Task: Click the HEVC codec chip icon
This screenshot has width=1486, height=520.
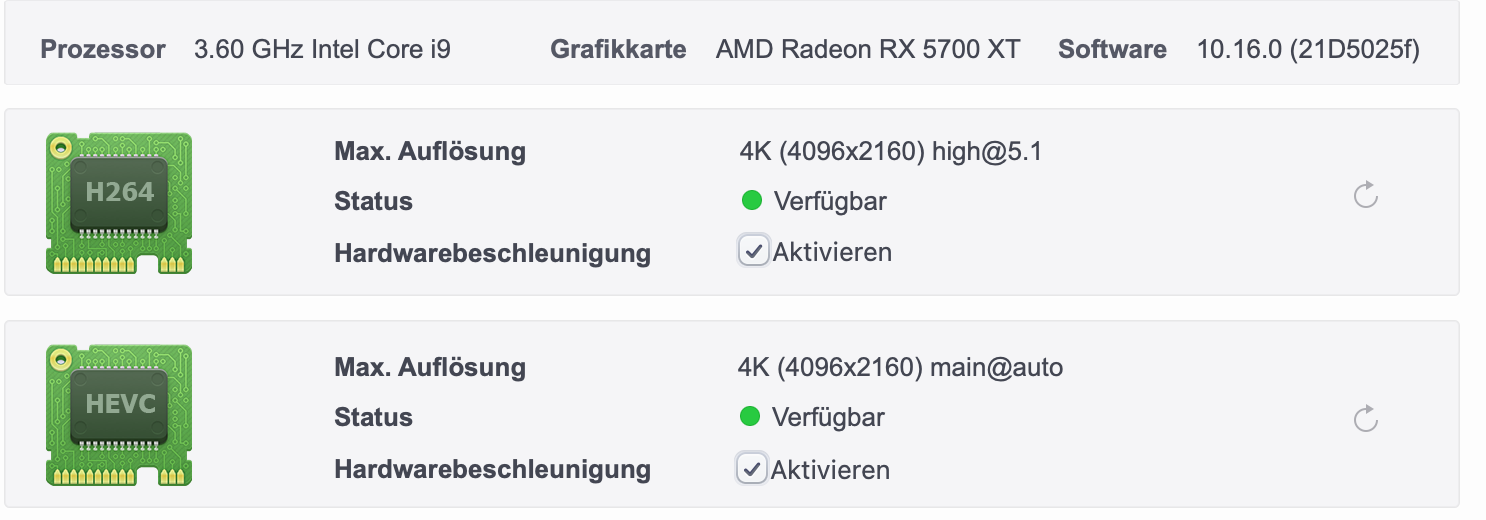Action: point(119,415)
